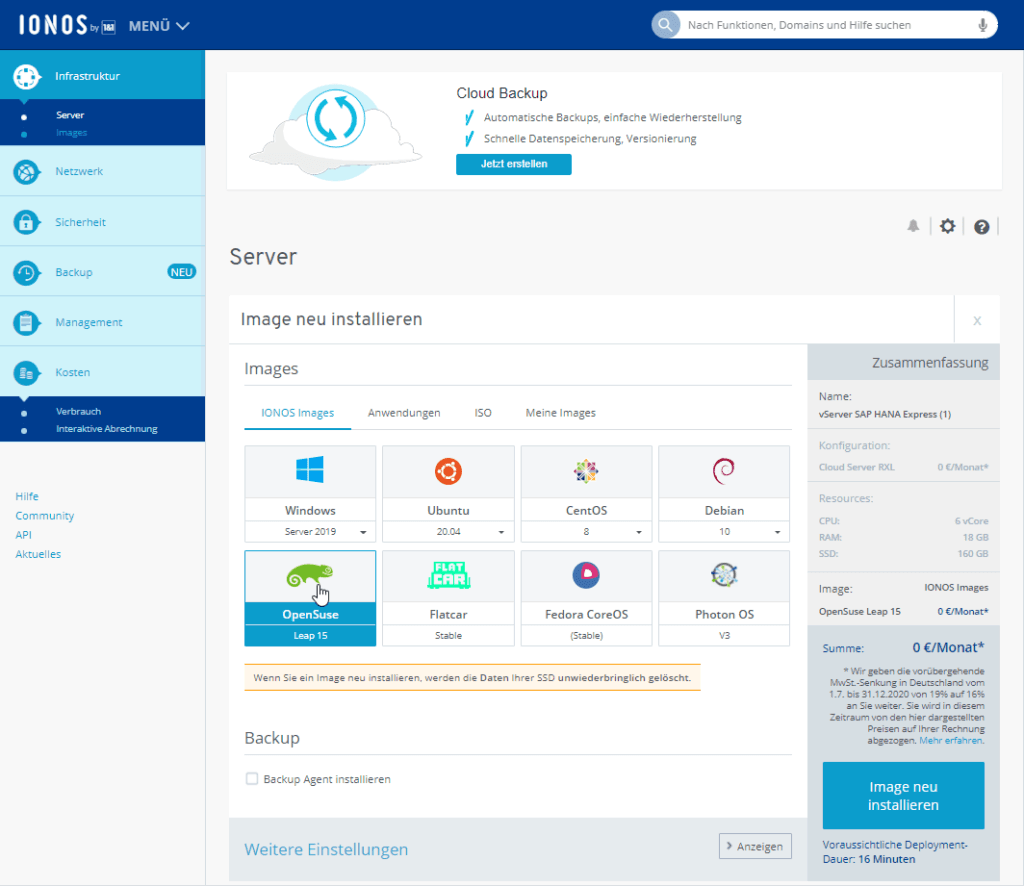Open the Server sidebar entry

point(70,115)
